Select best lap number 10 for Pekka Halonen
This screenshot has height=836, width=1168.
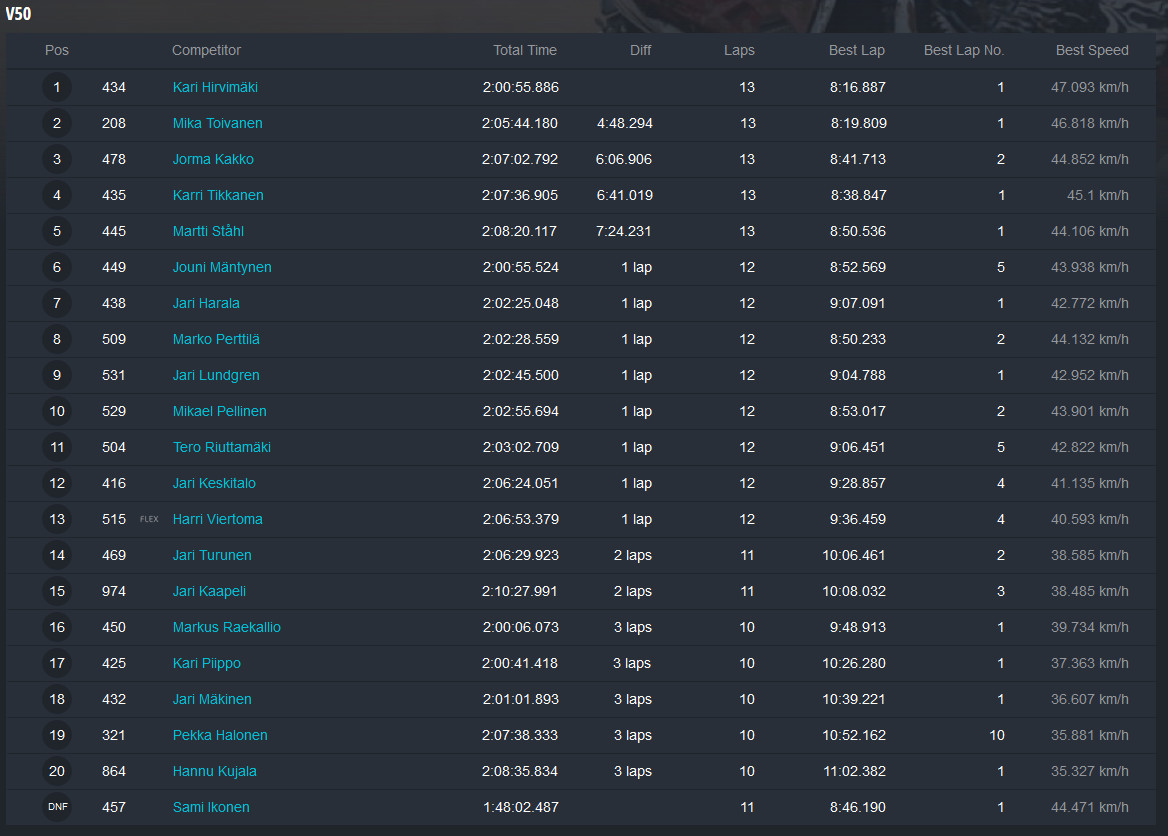point(997,735)
